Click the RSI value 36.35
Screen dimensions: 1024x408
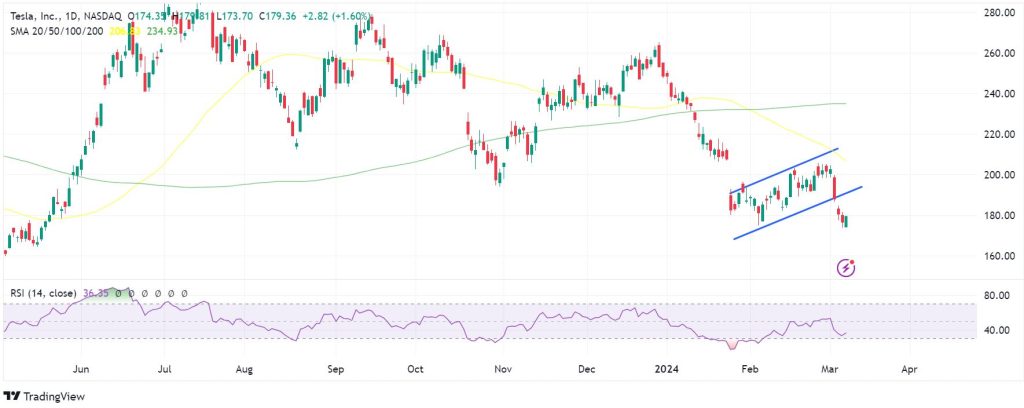click(x=95, y=294)
